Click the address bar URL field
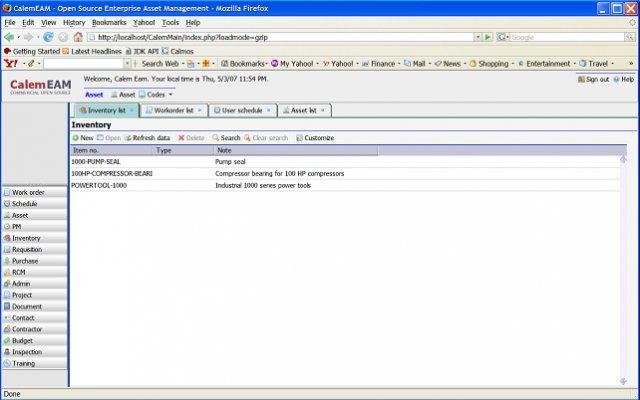 (x=281, y=37)
